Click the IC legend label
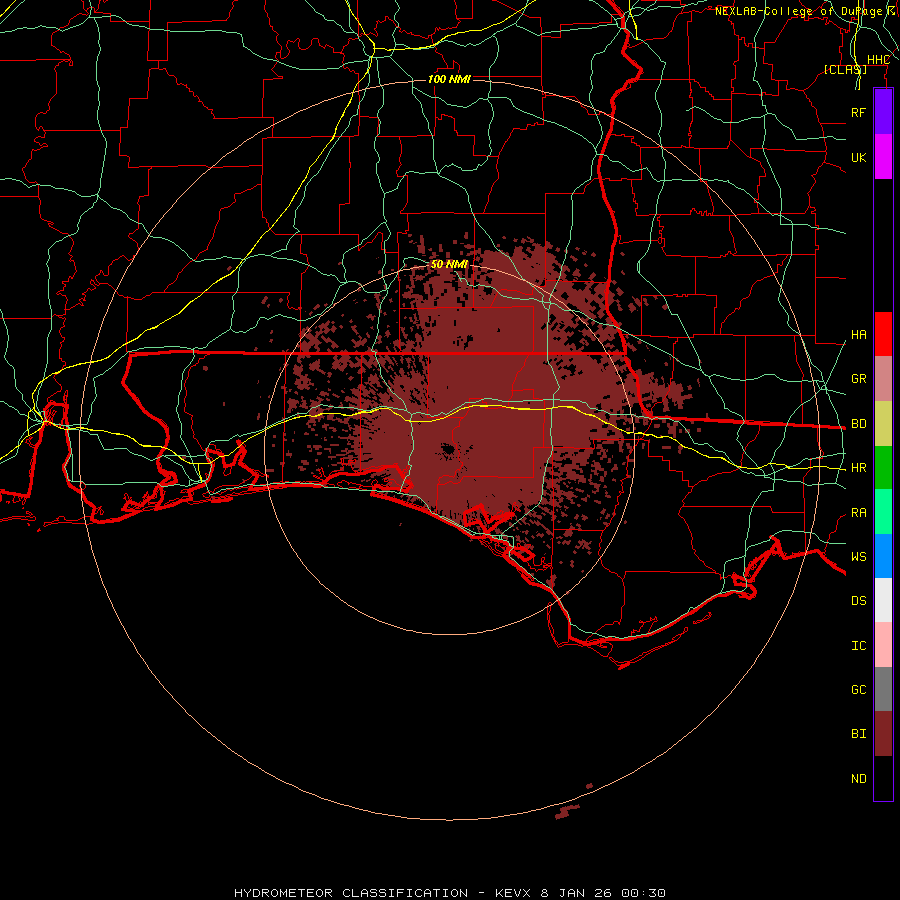 (858, 646)
